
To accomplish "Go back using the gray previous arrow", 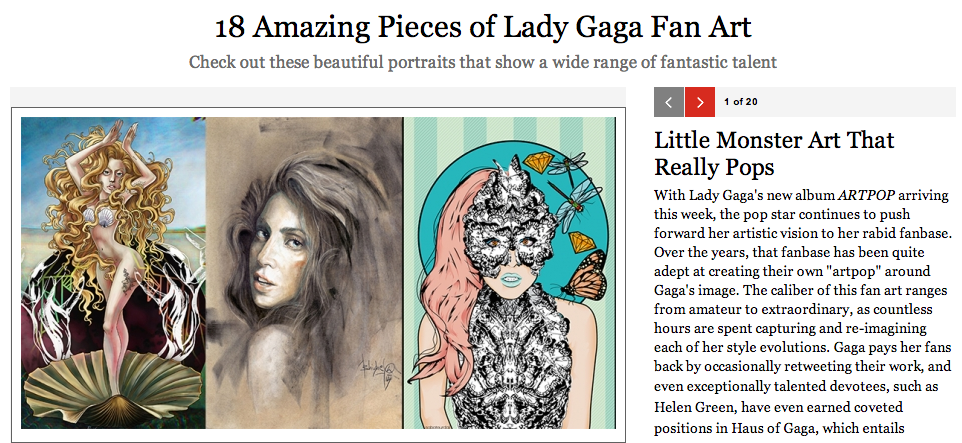I will coord(669,102).
